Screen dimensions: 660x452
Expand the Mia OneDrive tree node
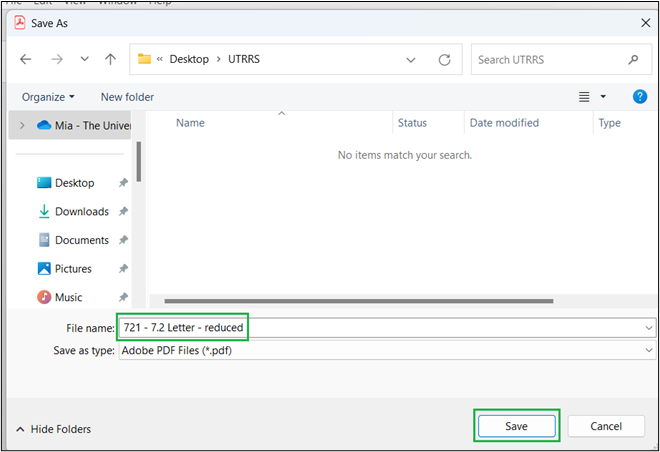click(22, 125)
